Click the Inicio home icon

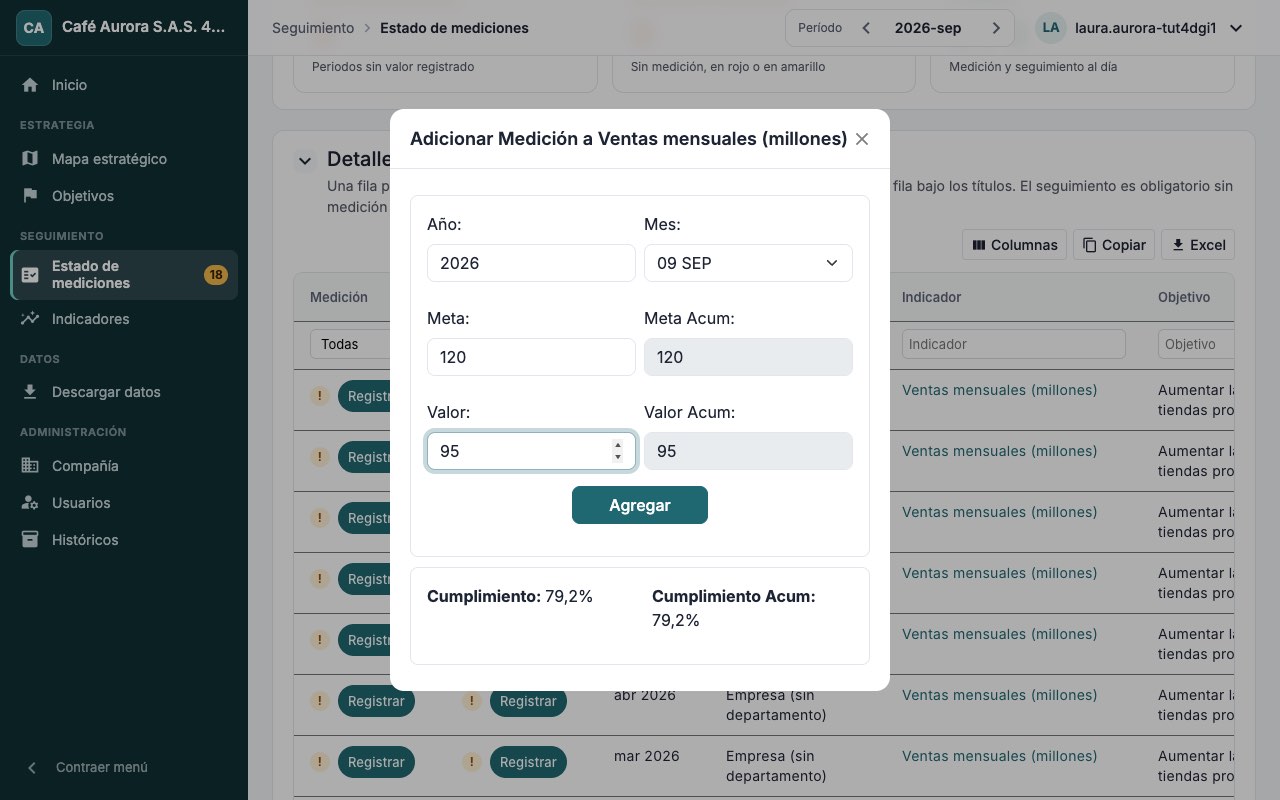(30, 85)
